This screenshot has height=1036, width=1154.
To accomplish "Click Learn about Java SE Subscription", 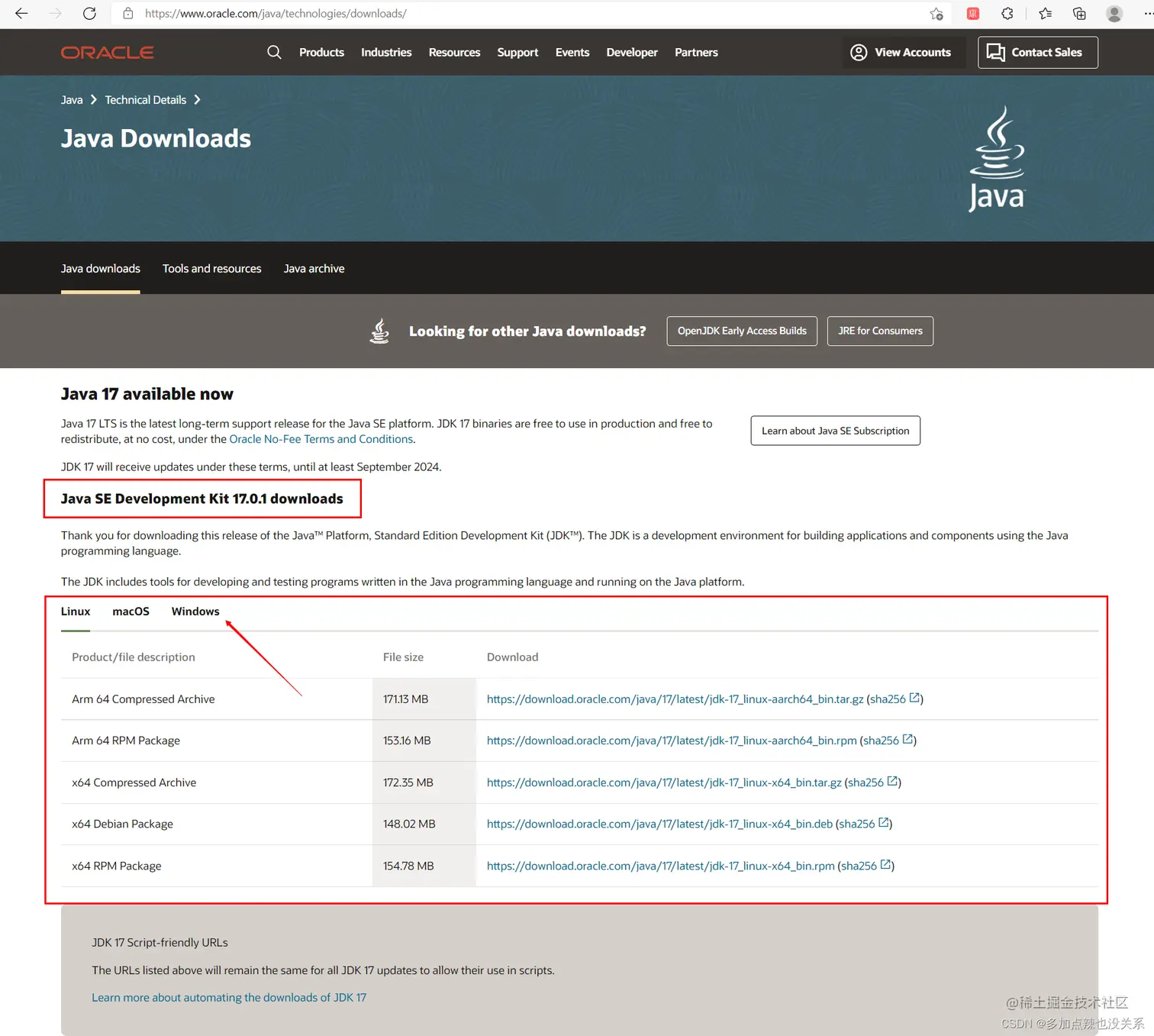I will 835,431.
